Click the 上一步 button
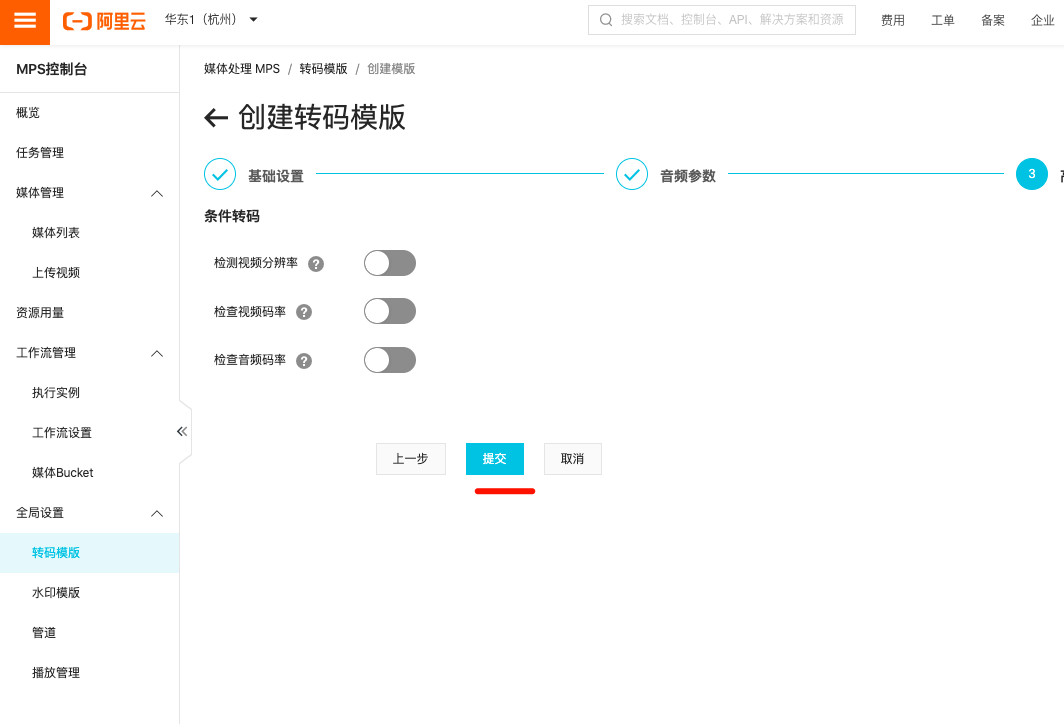Image resolution: width=1064 pixels, height=724 pixels. coord(410,459)
